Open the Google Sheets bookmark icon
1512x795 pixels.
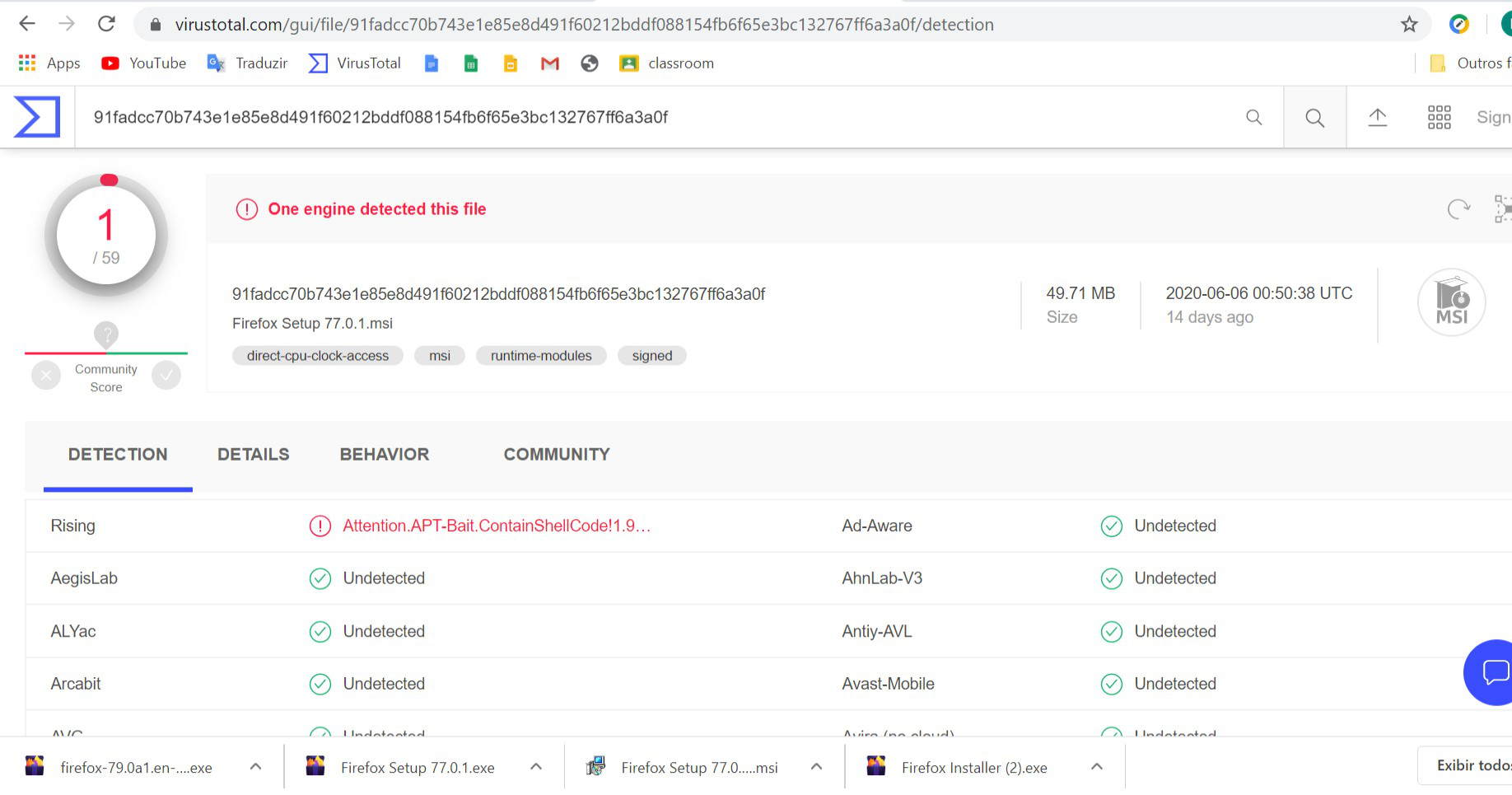(470, 63)
